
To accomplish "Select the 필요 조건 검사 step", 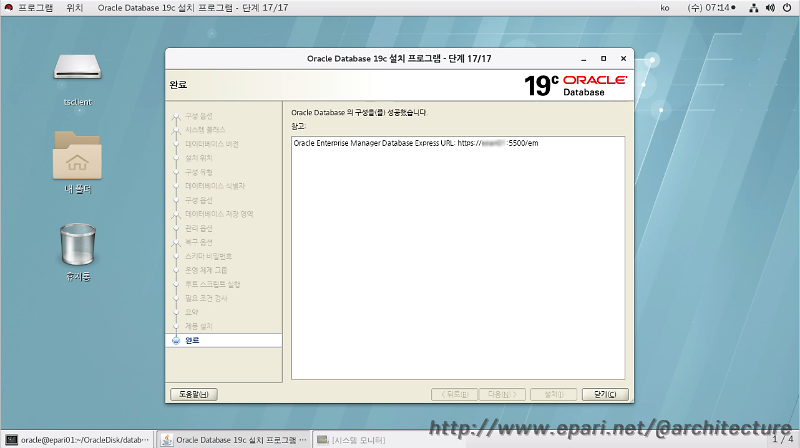I will click(206, 298).
